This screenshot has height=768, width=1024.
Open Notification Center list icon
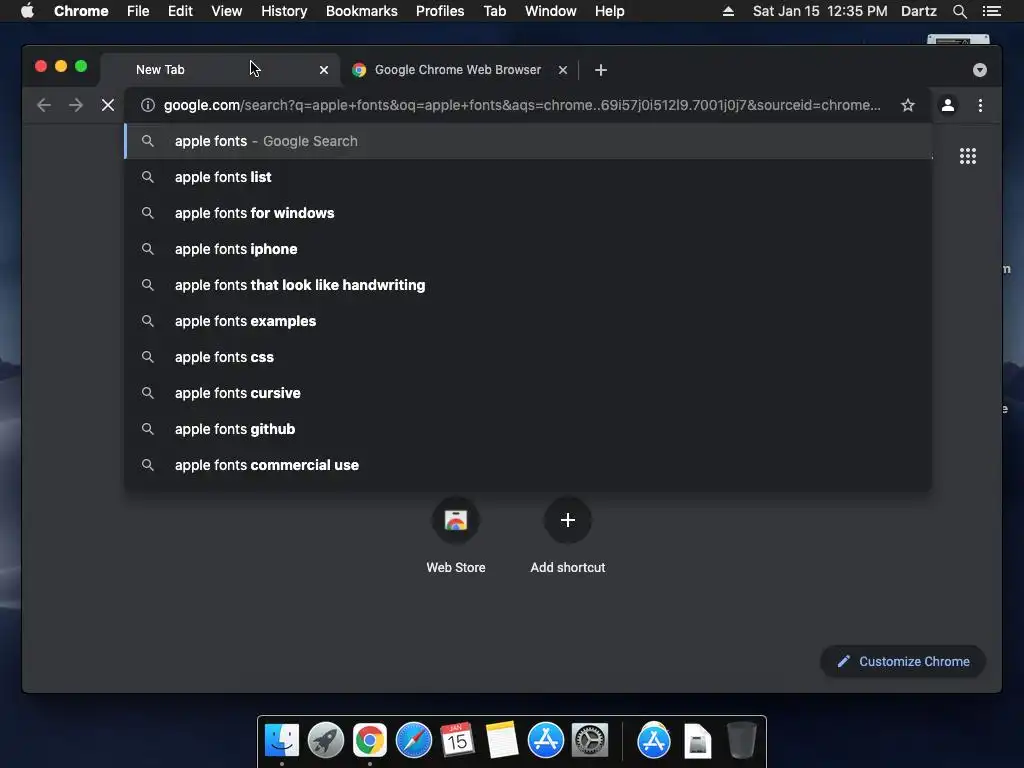pyautogui.click(x=992, y=11)
